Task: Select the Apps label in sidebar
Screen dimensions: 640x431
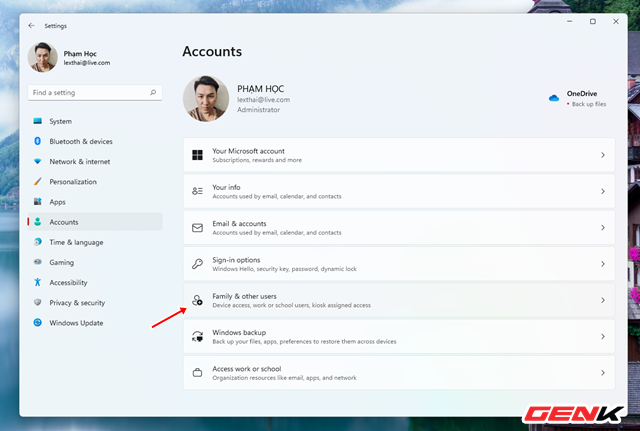Action: [x=58, y=202]
